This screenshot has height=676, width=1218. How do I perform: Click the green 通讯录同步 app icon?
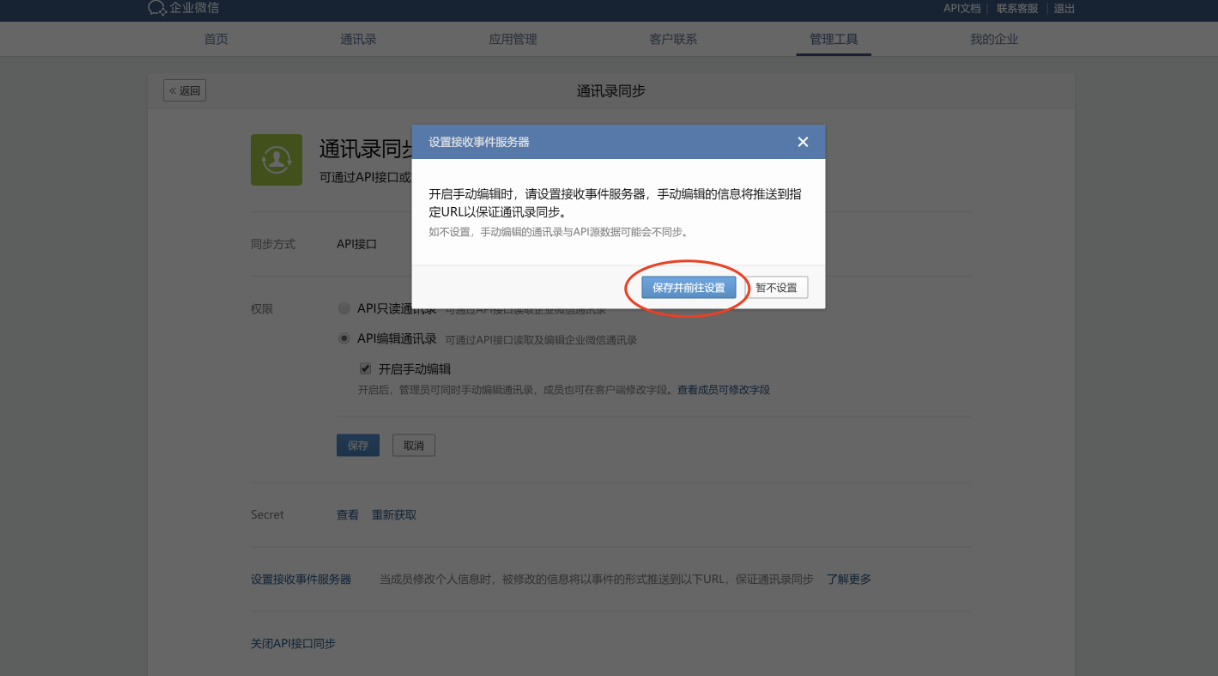pos(276,159)
